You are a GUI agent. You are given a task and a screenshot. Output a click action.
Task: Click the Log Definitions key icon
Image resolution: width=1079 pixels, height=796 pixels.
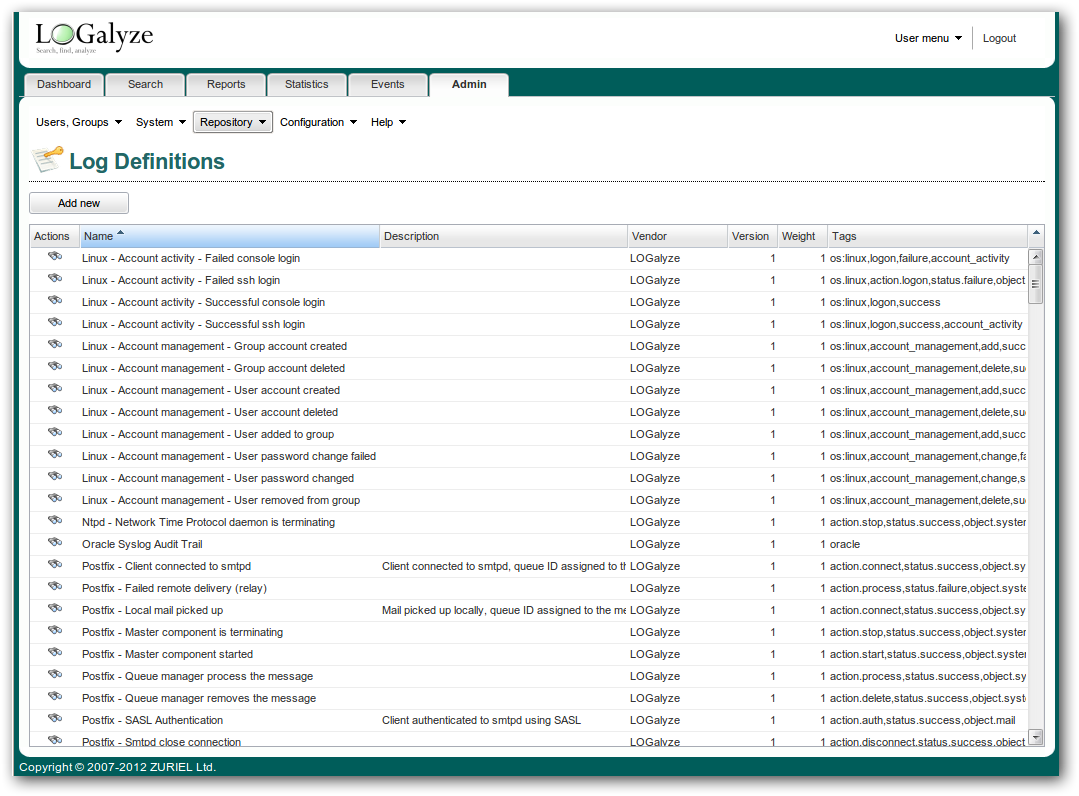pyautogui.click(x=47, y=159)
